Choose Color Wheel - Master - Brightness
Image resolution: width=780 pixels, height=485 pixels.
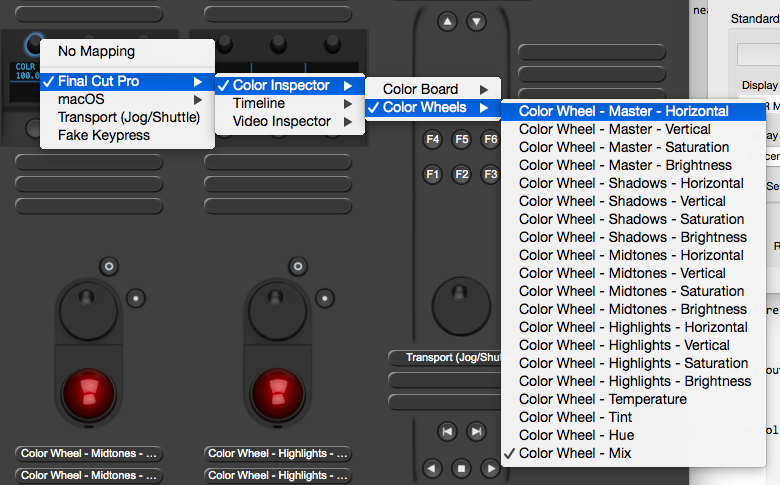click(633, 165)
